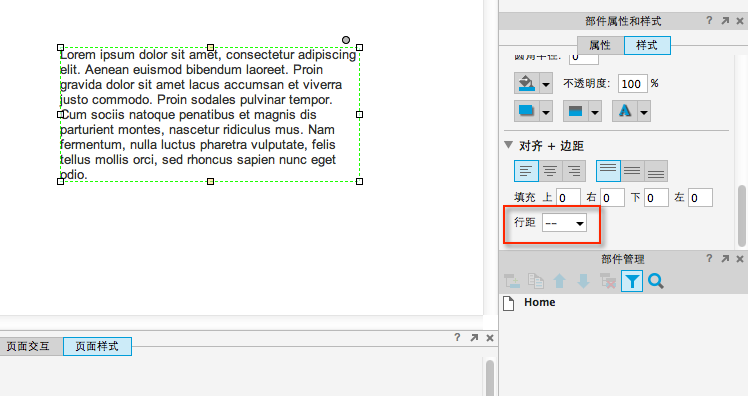Click the inner shadow icon
The image size is (748, 396).
point(576,111)
